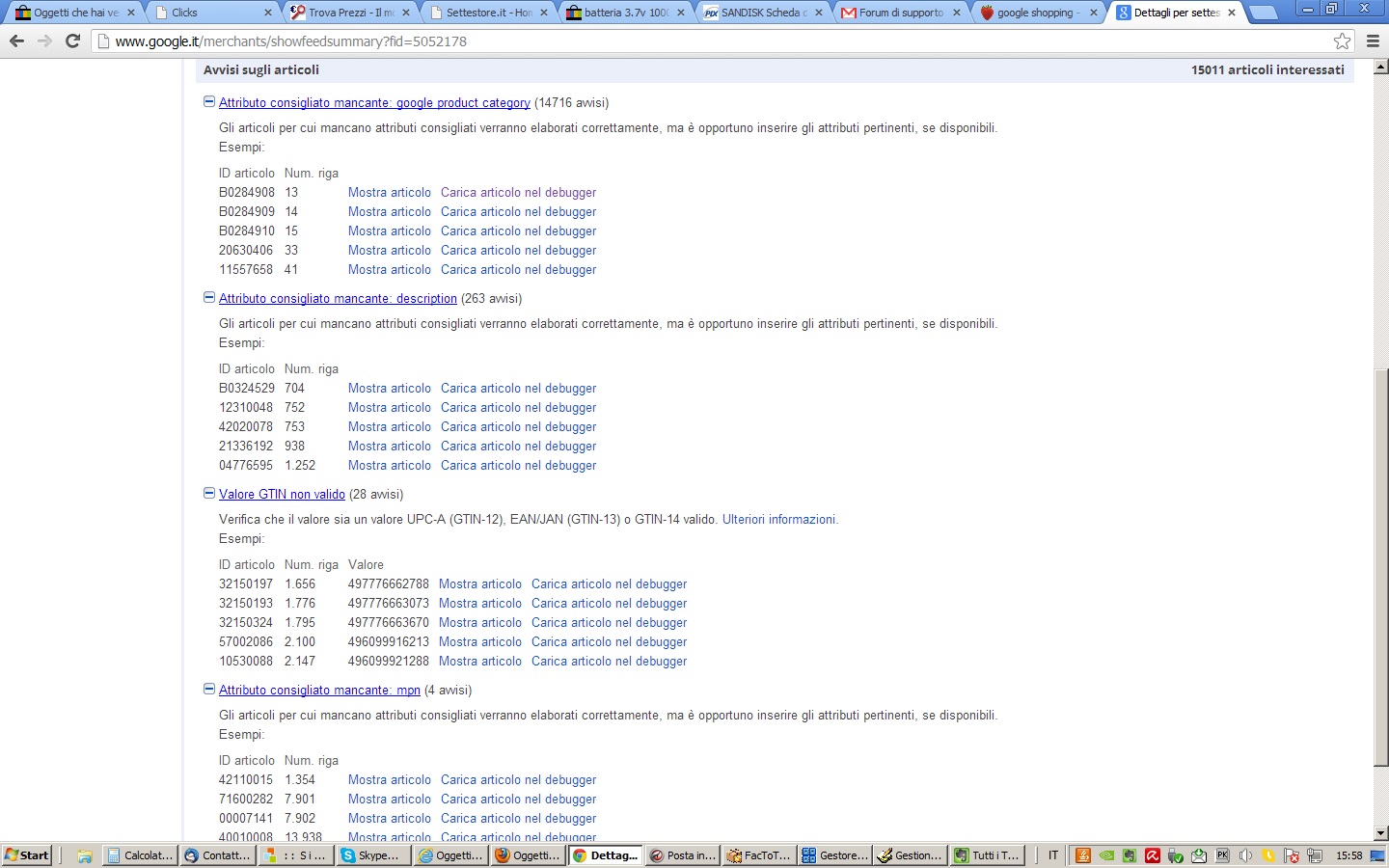Open the Windows Start button
Image resolution: width=1389 pixels, height=868 pixels.
click(27, 854)
